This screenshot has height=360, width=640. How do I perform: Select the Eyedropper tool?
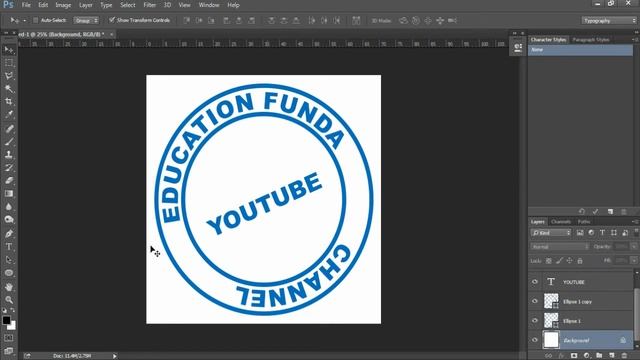click(x=9, y=114)
